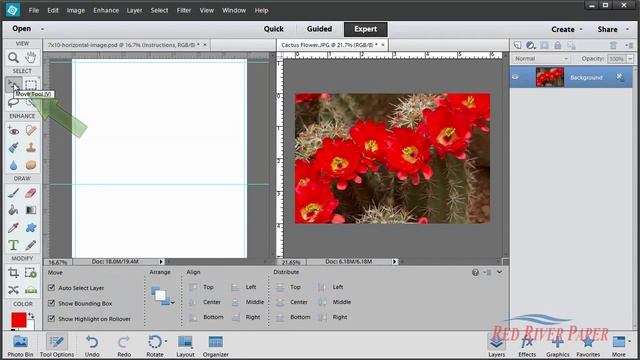Select the Spot Healing Brush tool
The image size is (640, 360).
31,131
